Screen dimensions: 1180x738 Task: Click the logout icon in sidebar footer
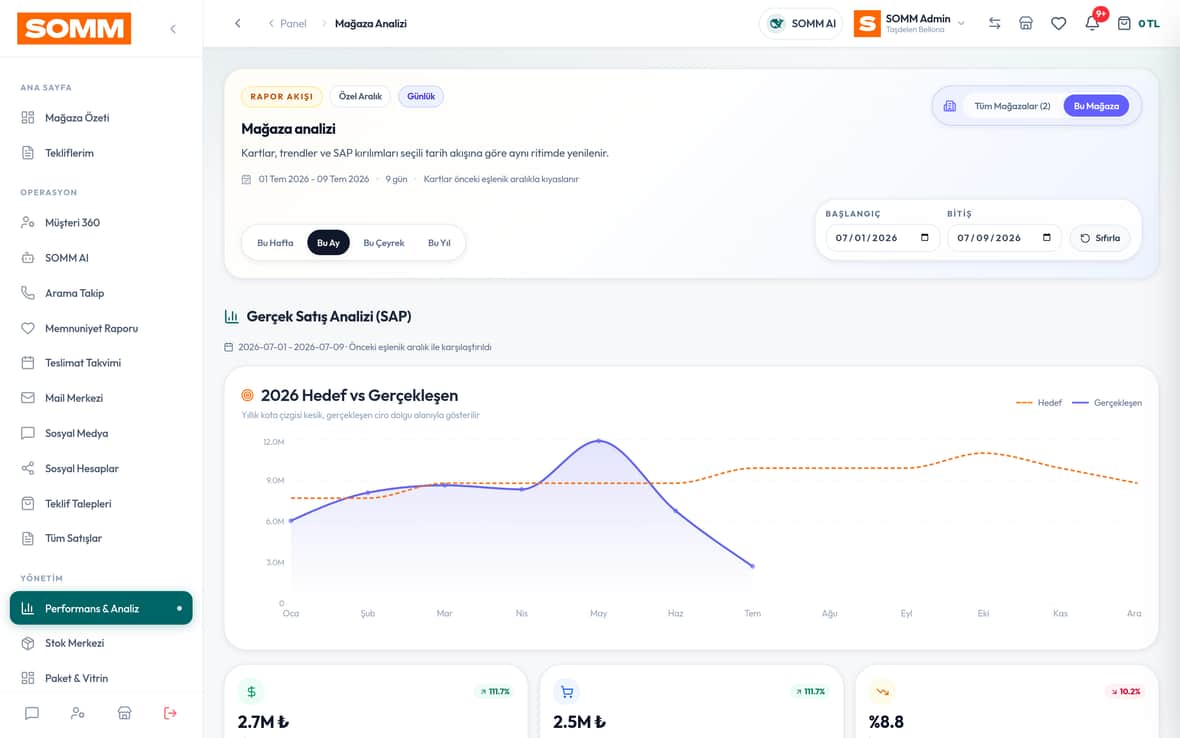pyautogui.click(x=170, y=713)
